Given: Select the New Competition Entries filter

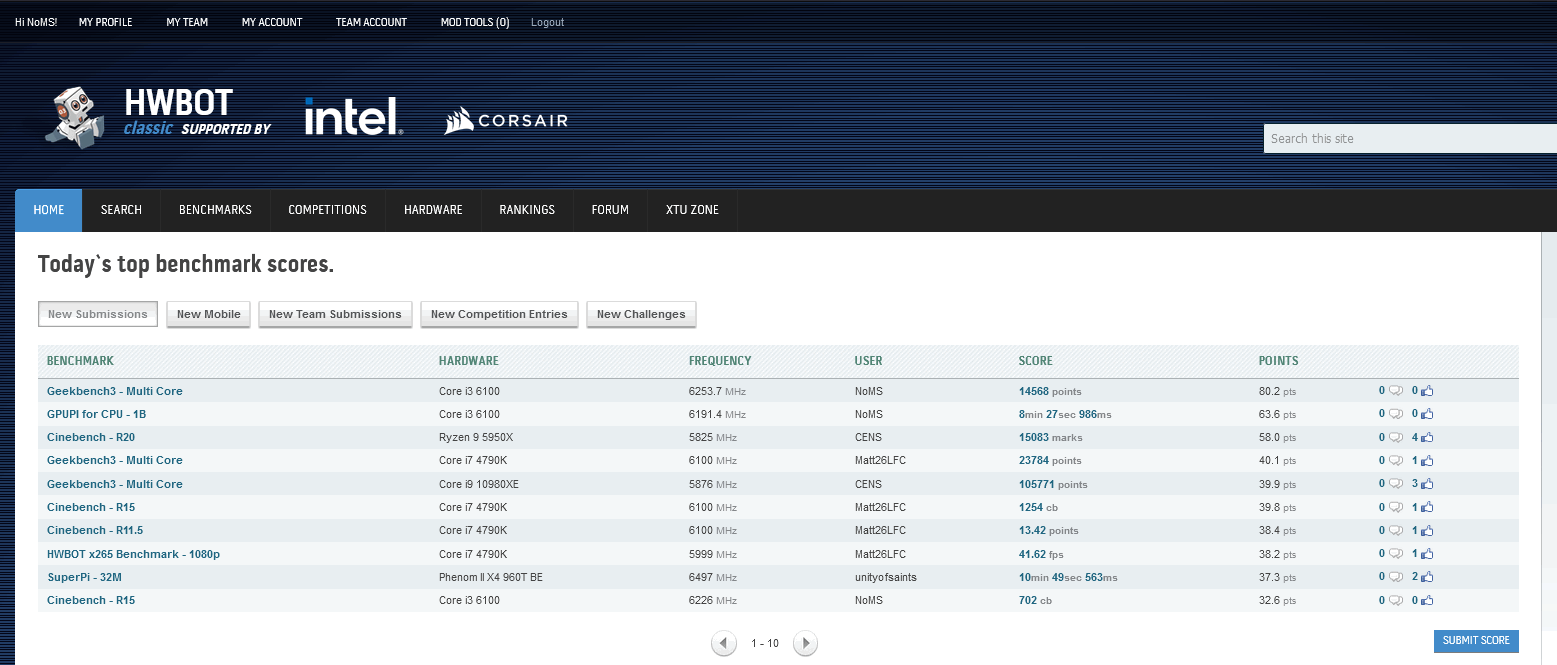Looking at the screenshot, I should [x=499, y=314].
